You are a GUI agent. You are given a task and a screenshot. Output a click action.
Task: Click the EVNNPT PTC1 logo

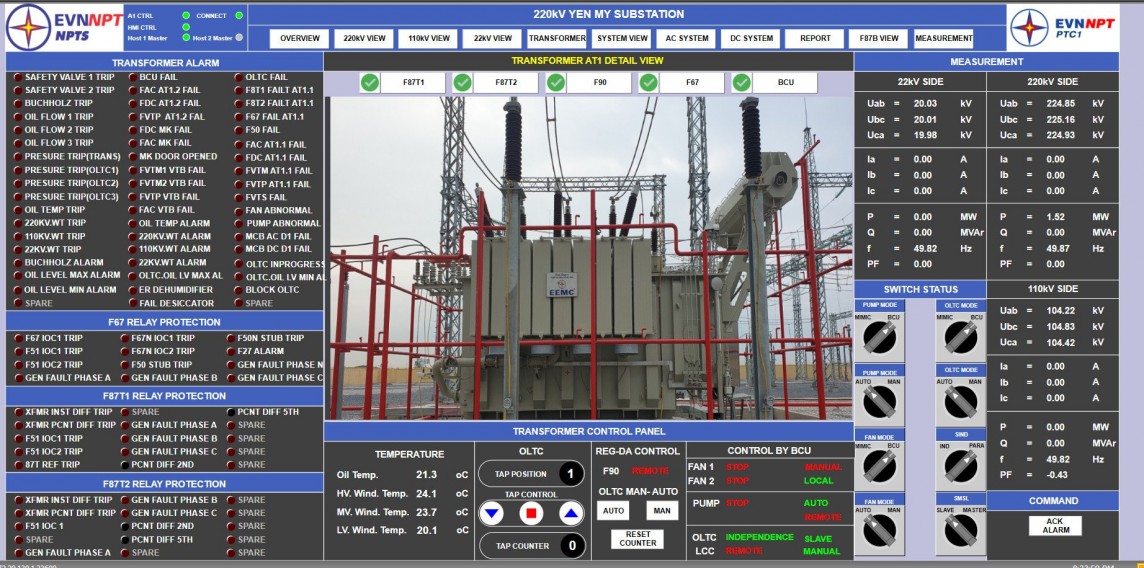tap(1062, 27)
